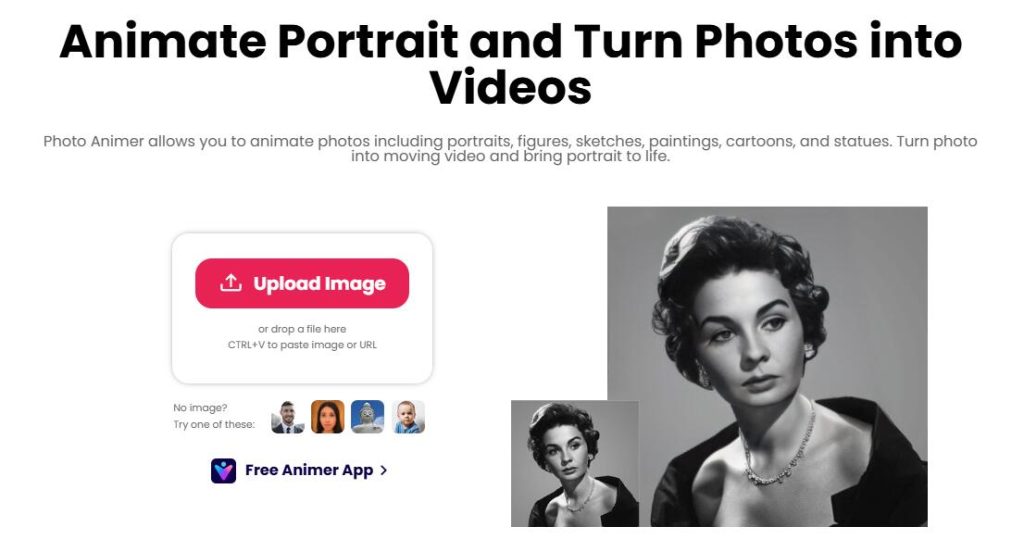Click the empty space of the upload drop card
Image resolution: width=1024 pixels, height=552 pixels.
302,367
